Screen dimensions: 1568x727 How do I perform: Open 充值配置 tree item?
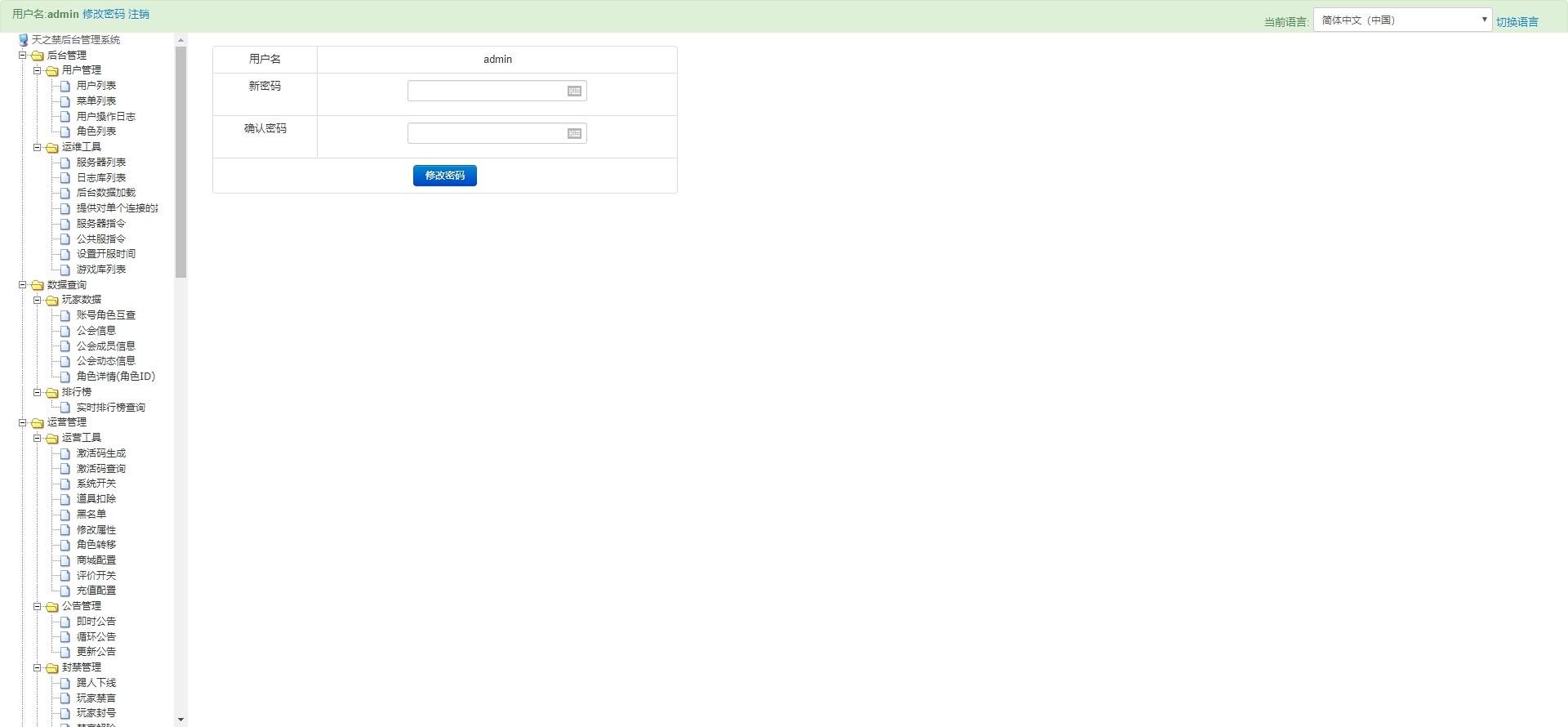[96, 591]
